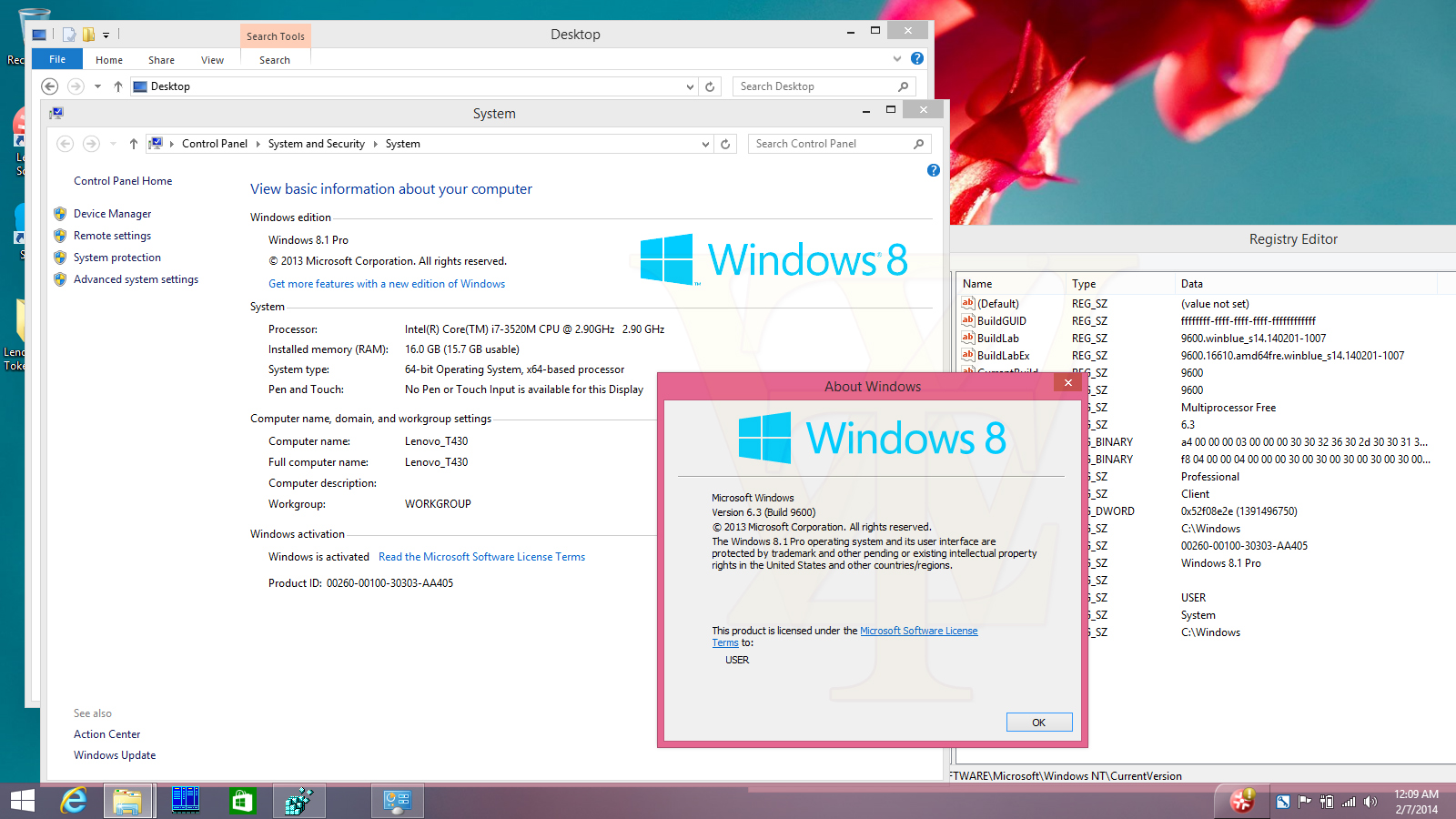Switch to the View ribbon tab
This screenshot has height=819, width=1456.
(x=212, y=60)
